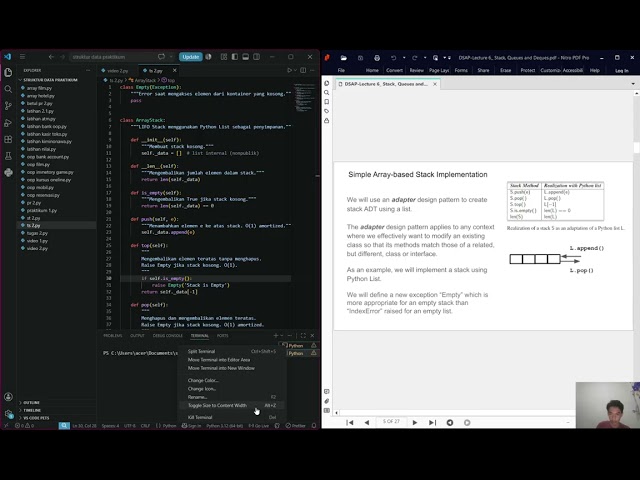The image size is (640, 480).
Task: Switch to the PROBLEMS panel tab
Action: 113,336
